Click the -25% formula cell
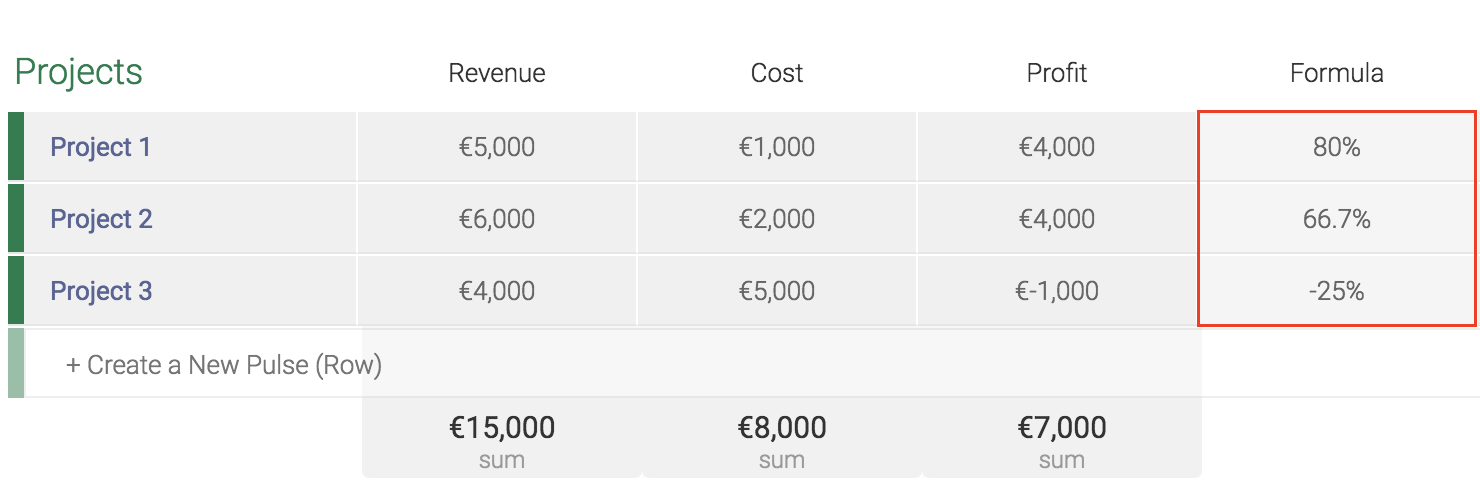Viewport: 1480px width, 502px height. (1337, 291)
